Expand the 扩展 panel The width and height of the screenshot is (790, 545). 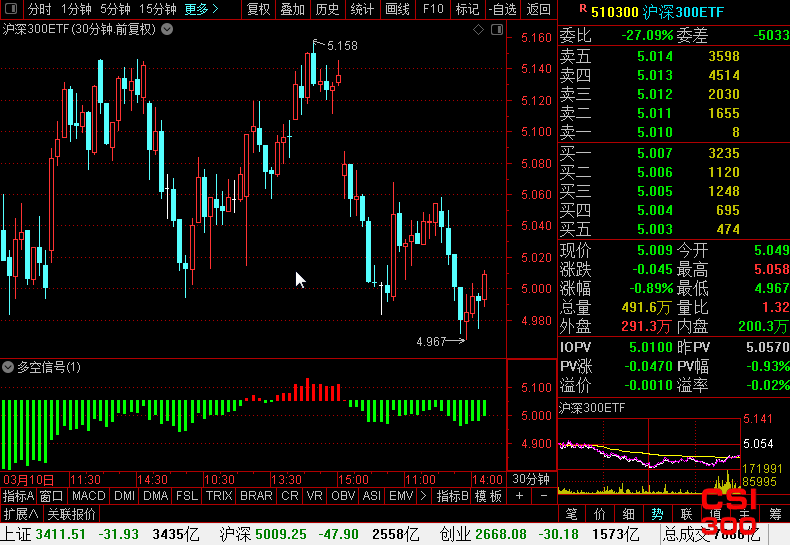pos(21,514)
